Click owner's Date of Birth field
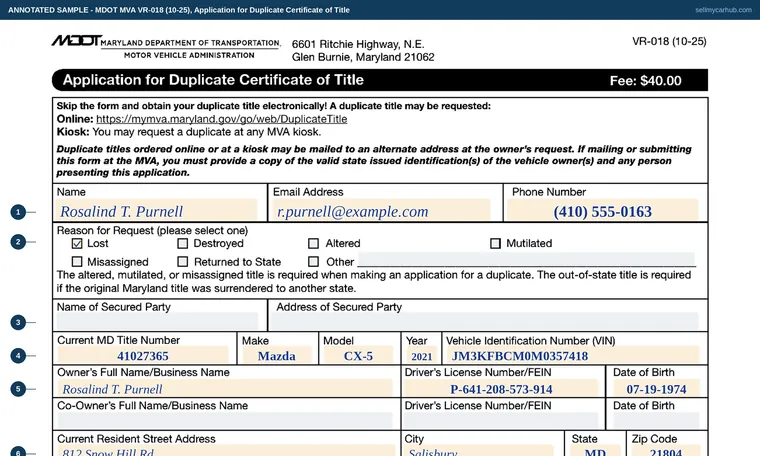Image resolution: width=760 pixels, height=456 pixels. click(656, 389)
